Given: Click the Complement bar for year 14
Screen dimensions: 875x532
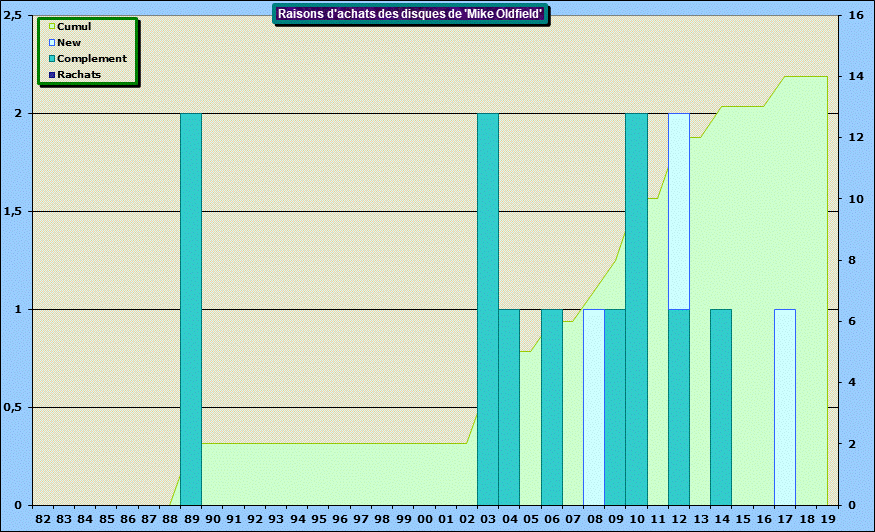Looking at the screenshot, I should (x=721, y=407).
